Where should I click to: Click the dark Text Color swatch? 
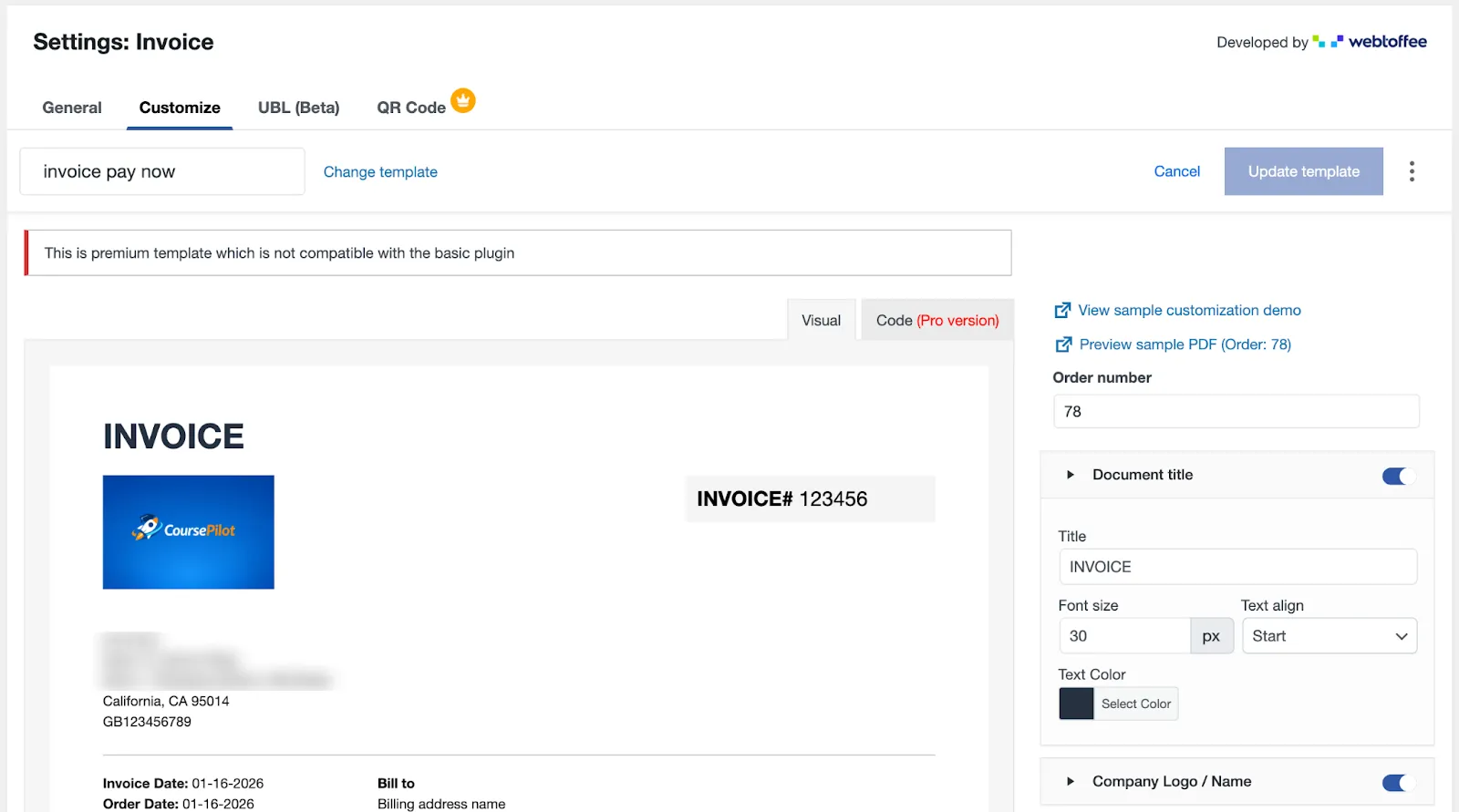click(1076, 704)
